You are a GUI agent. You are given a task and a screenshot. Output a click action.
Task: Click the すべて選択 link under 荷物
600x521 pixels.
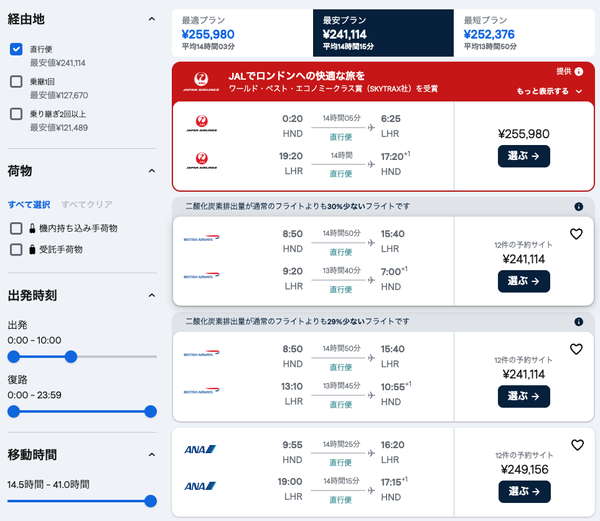pos(29,204)
